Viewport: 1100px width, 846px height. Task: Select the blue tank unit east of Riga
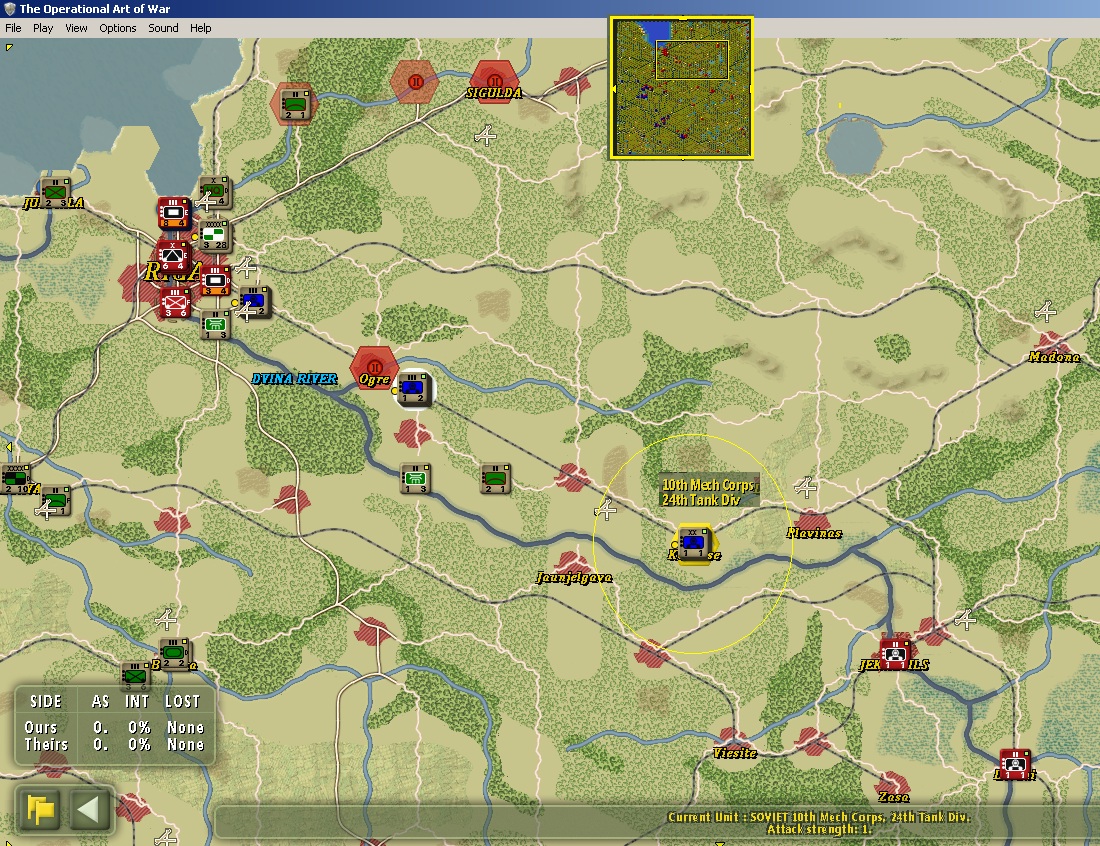(254, 302)
